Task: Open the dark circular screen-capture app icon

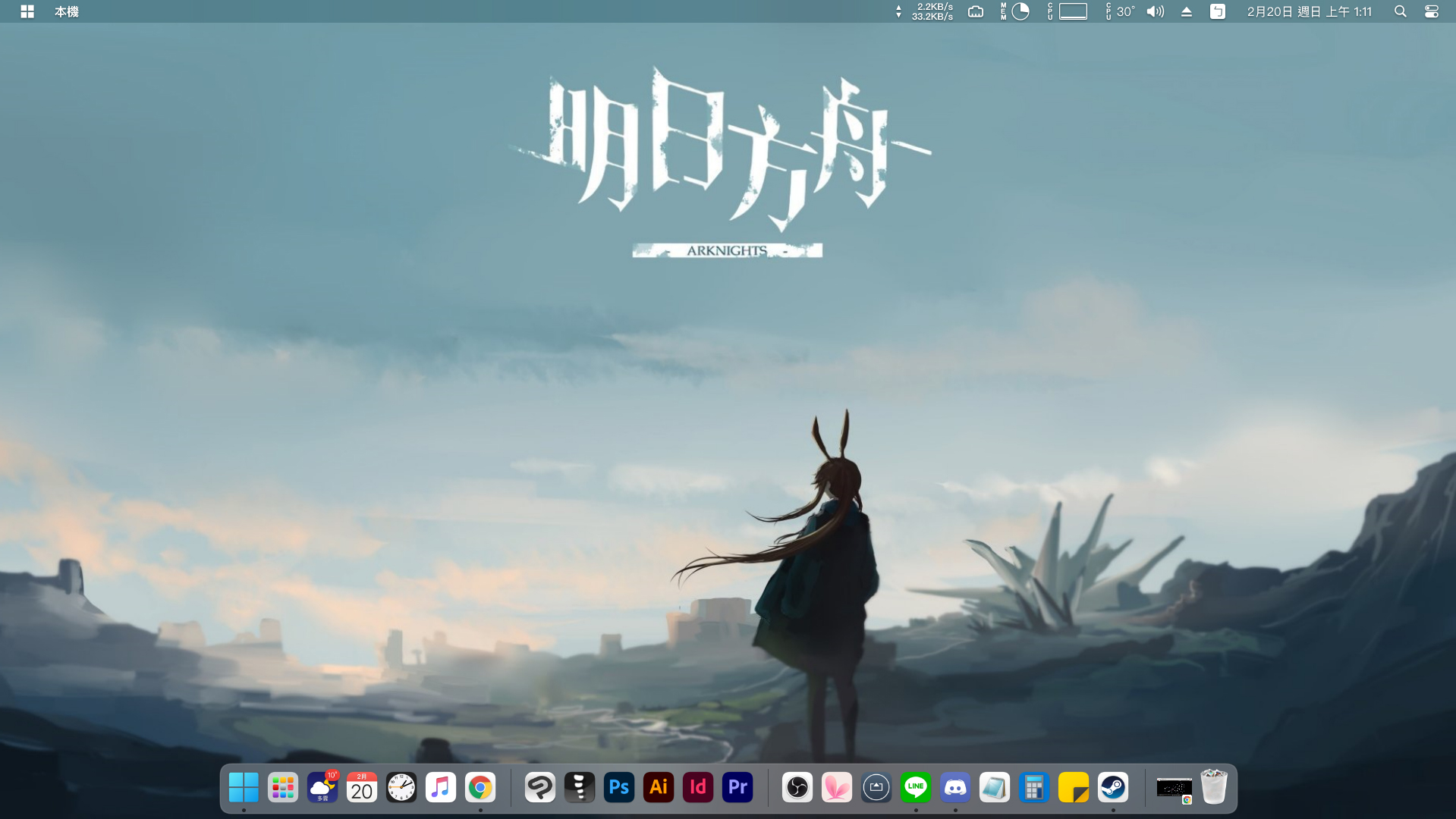Action: pos(876,788)
